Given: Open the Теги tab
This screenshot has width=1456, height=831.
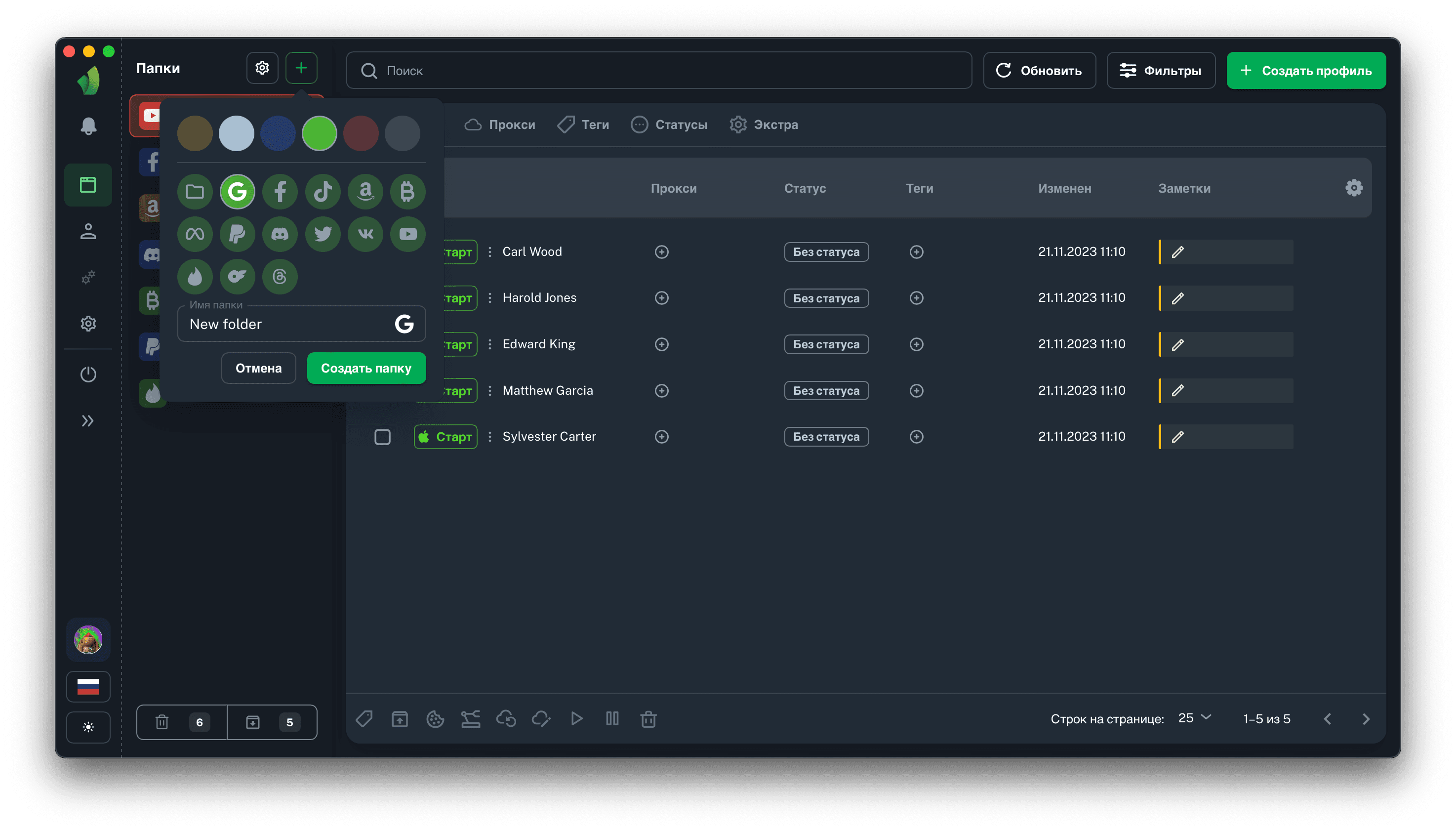Looking at the screenshot, I should 584,125.
